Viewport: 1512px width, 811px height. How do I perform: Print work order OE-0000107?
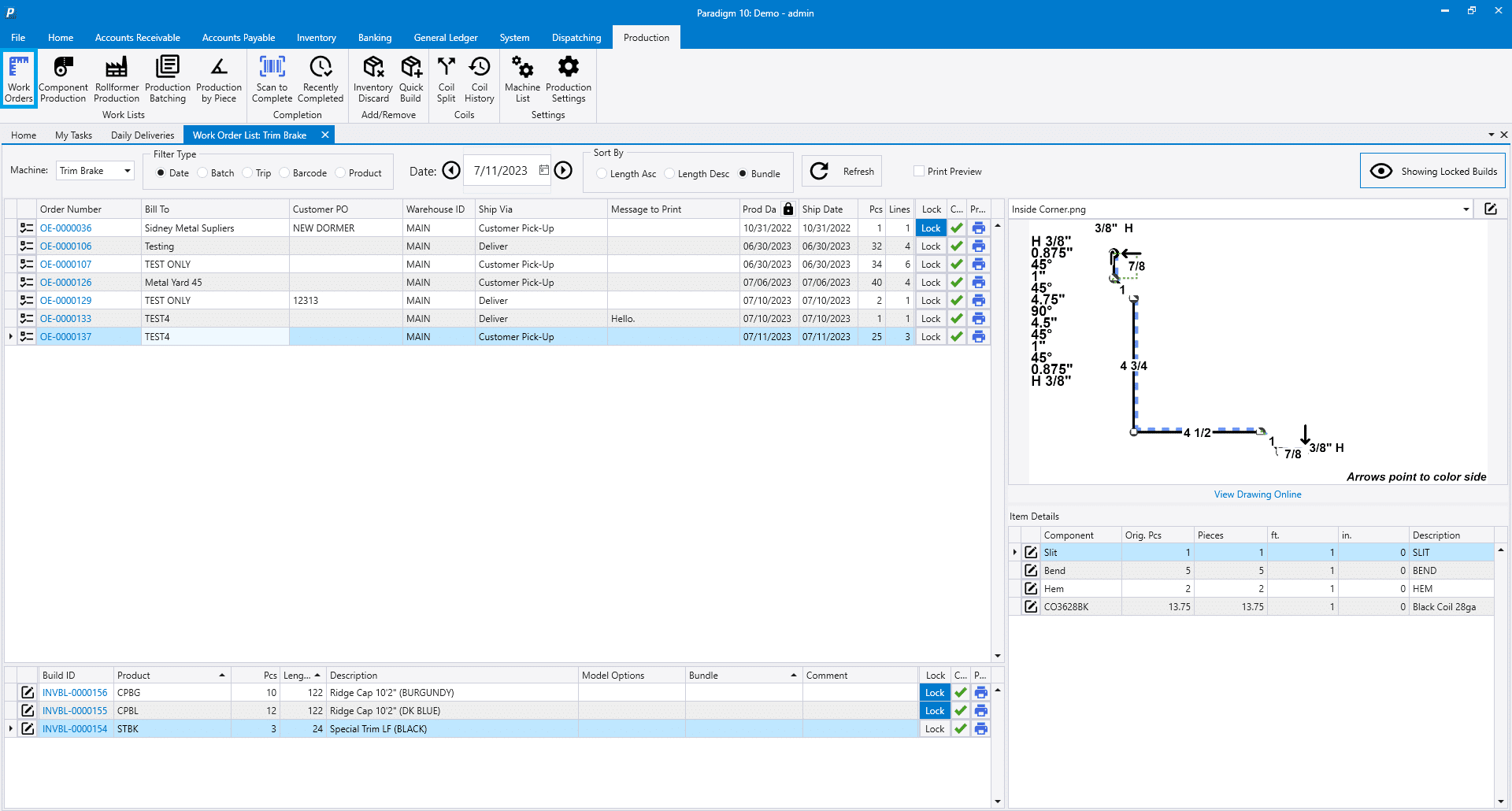tap(978, 265)
